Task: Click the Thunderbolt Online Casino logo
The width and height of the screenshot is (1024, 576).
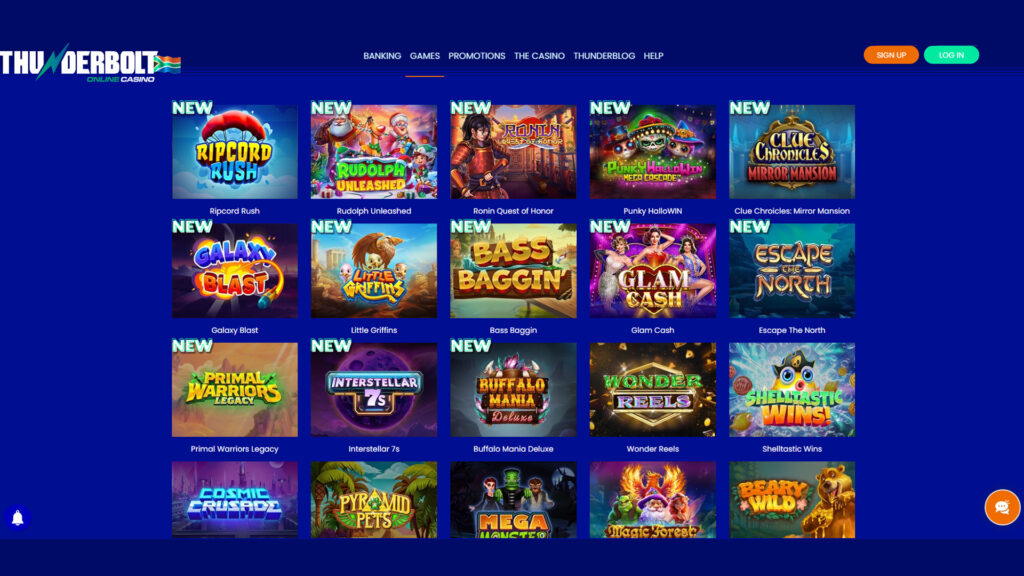Action: click(x=90, y=64)
